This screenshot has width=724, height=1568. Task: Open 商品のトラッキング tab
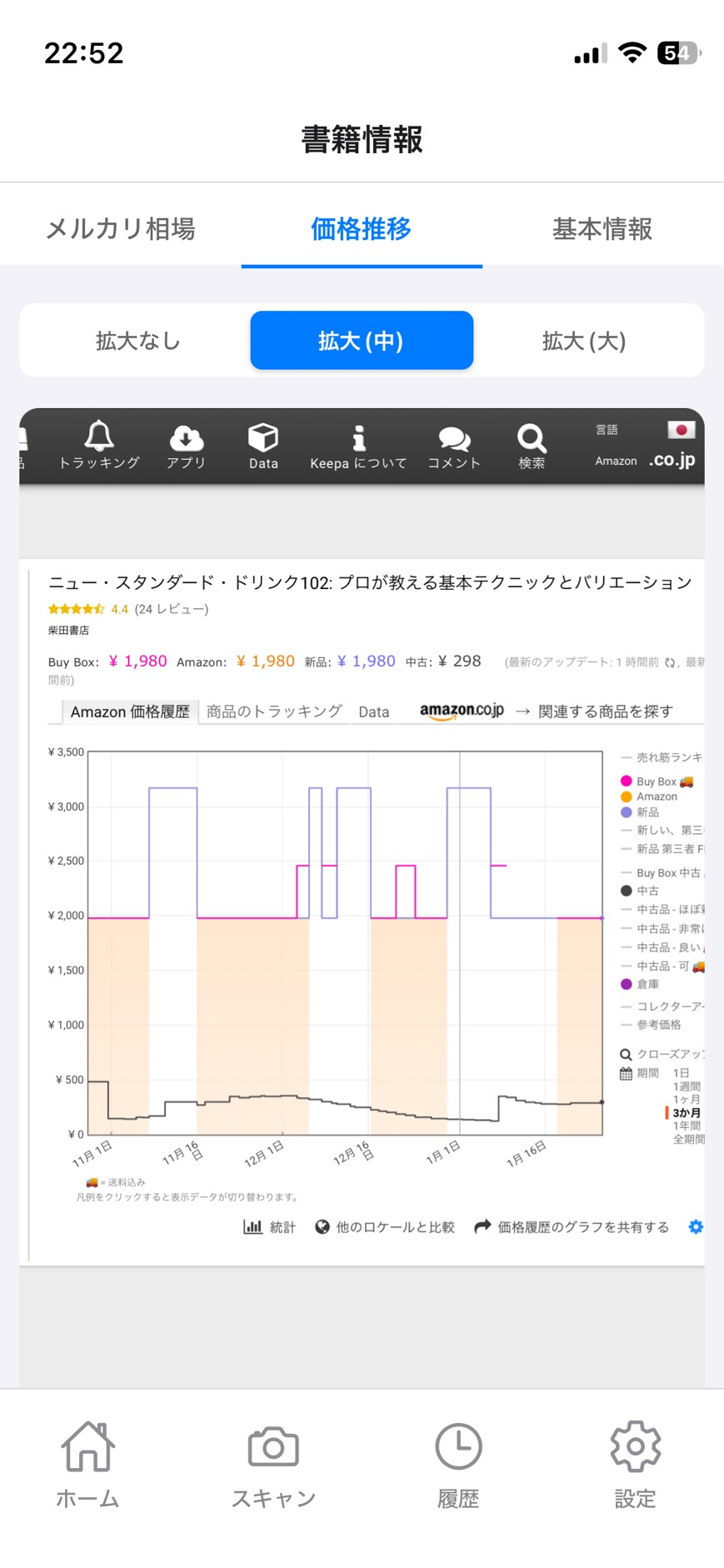coord(274,712)
